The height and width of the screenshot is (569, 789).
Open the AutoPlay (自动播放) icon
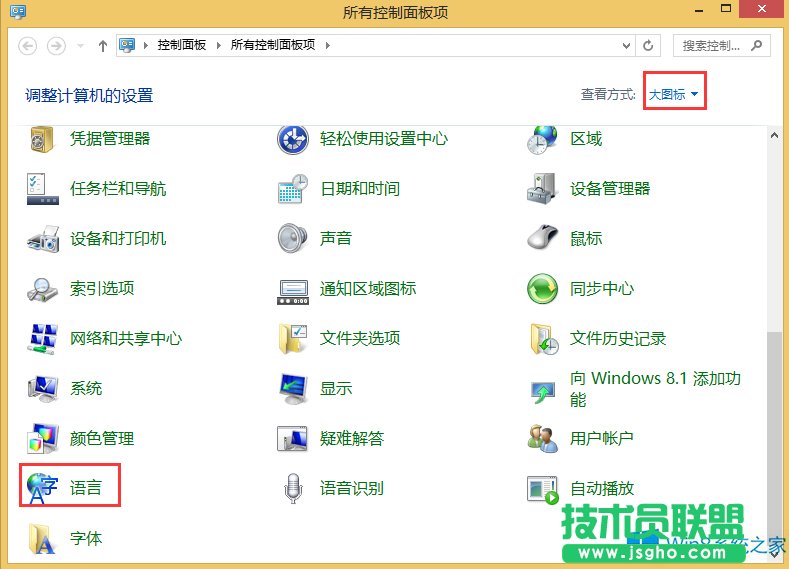click(x=543, y=490)
